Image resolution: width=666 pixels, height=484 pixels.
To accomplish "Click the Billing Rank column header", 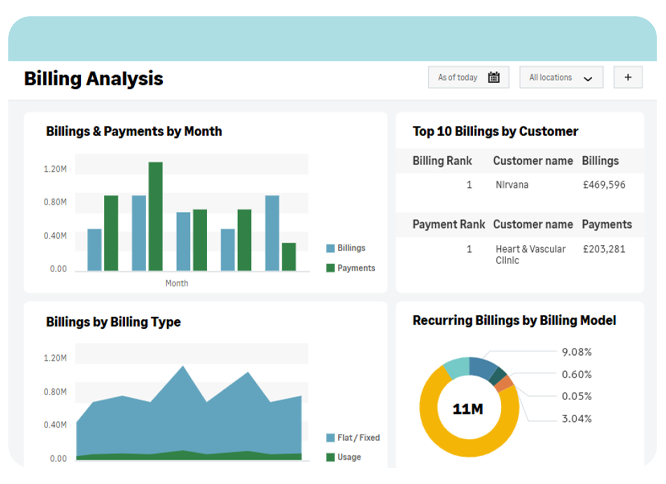I will (x=442, y=161).
